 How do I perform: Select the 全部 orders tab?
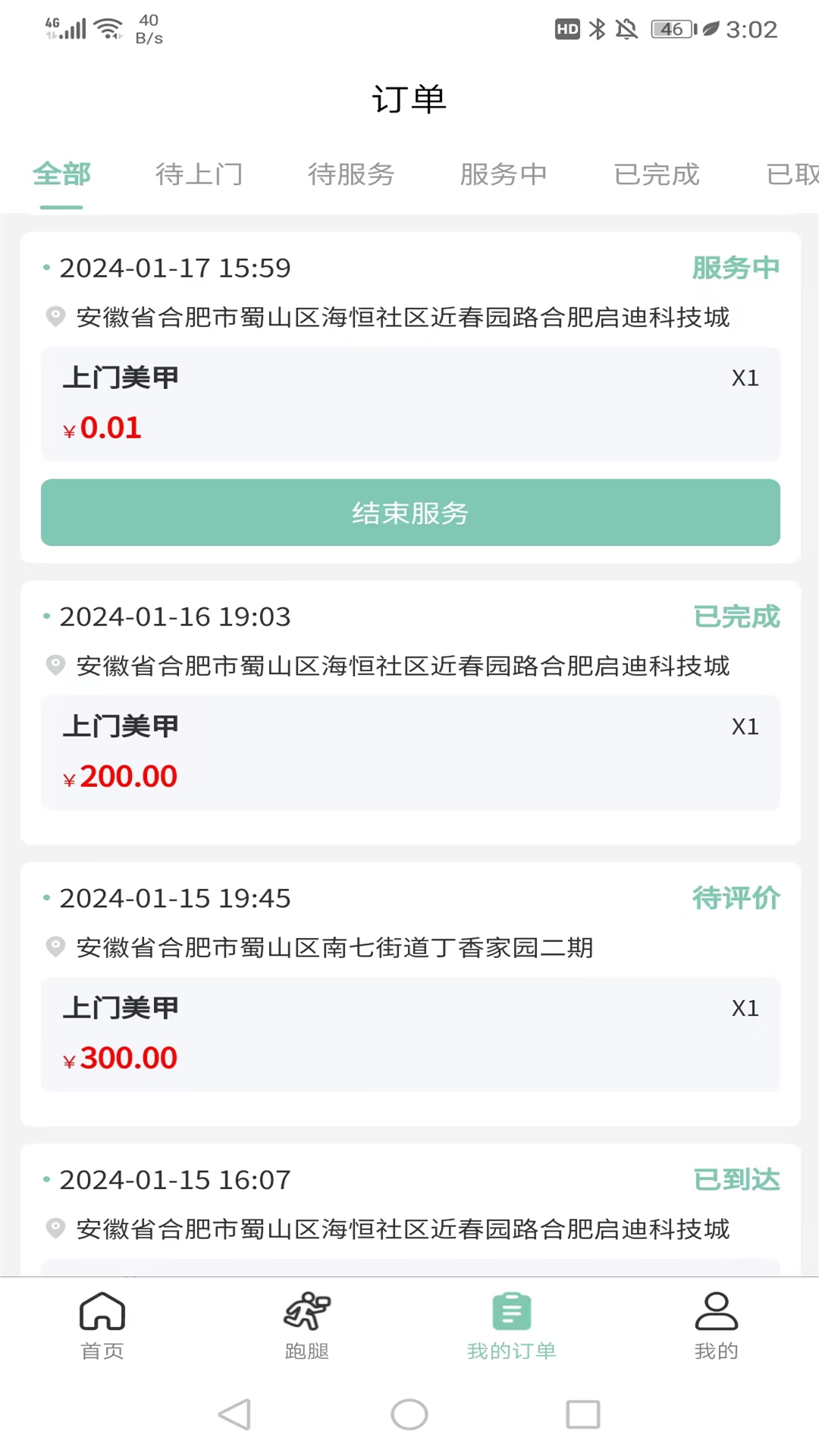coord(61,174)
